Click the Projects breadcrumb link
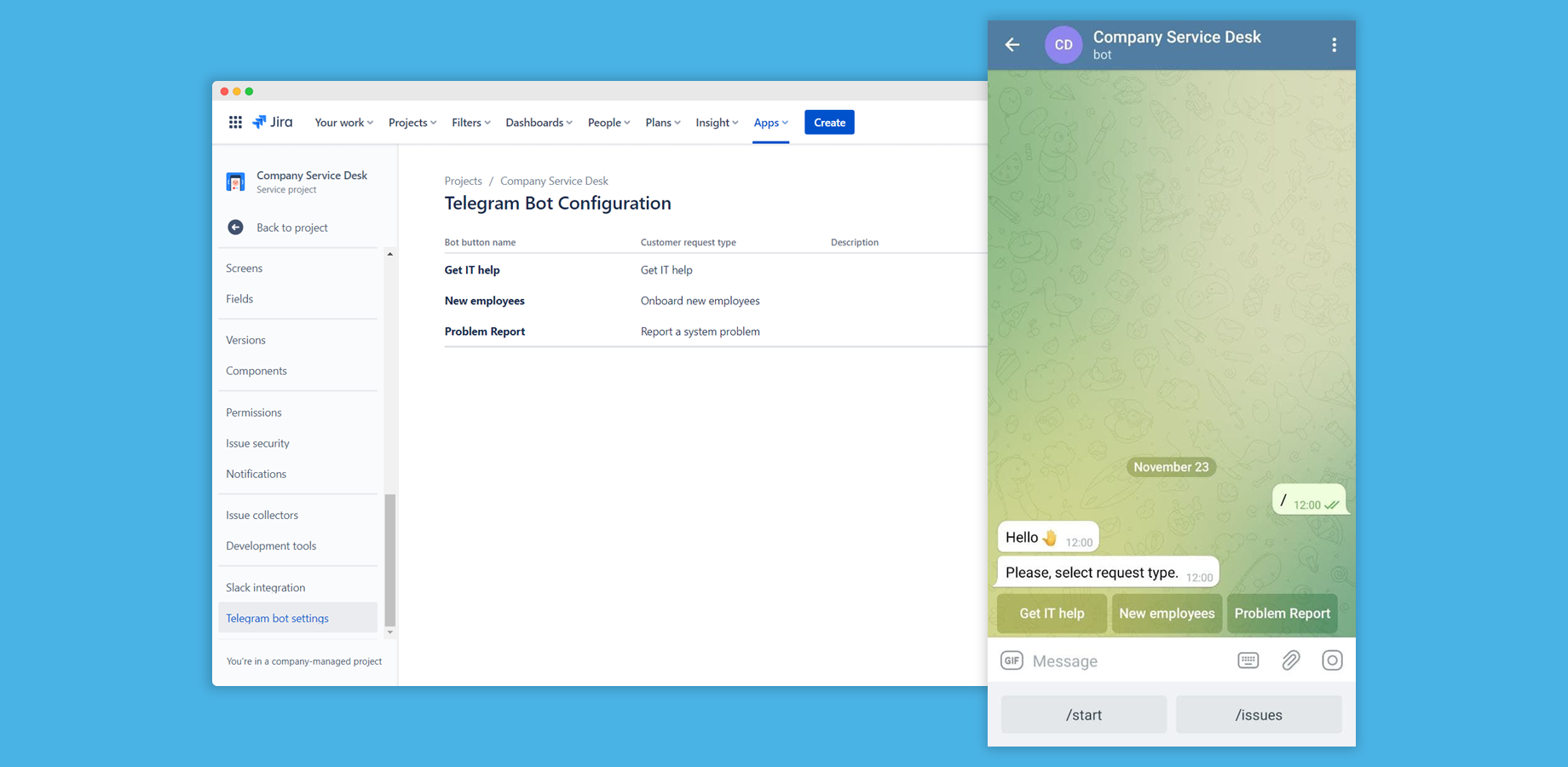 point(463,181)
